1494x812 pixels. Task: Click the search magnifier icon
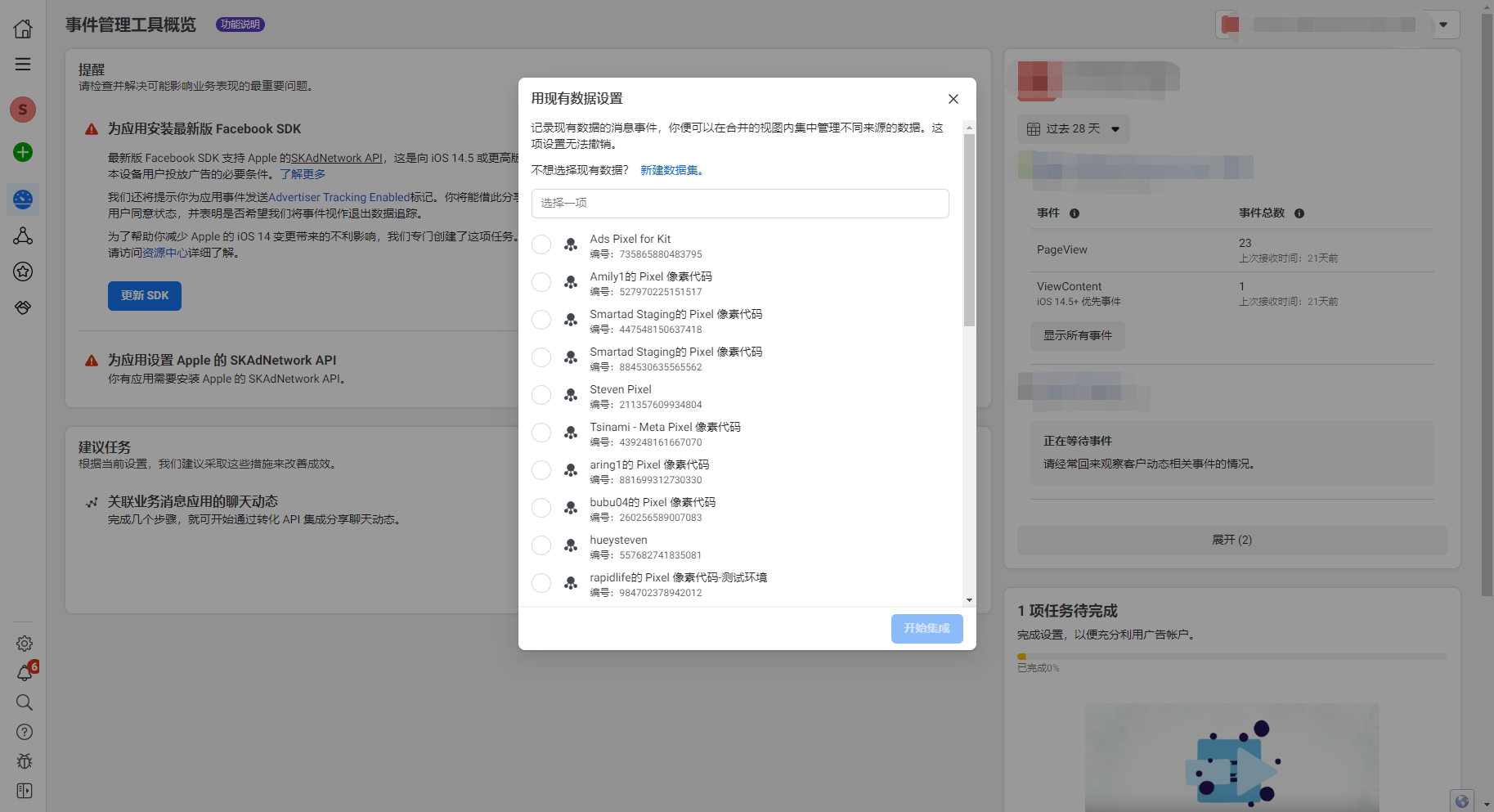(23, 702)
